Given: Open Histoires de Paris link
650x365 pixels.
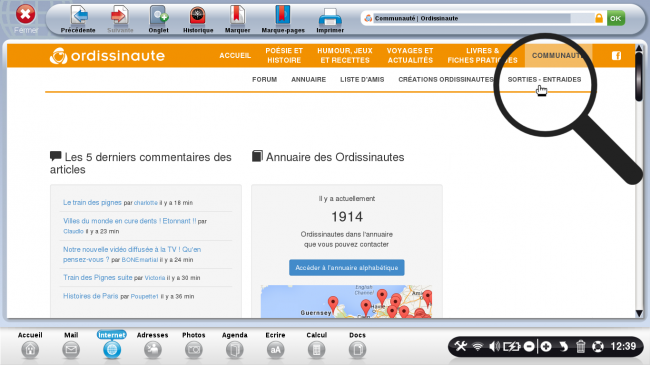Looking at the screenshot, I should [90, 296].
